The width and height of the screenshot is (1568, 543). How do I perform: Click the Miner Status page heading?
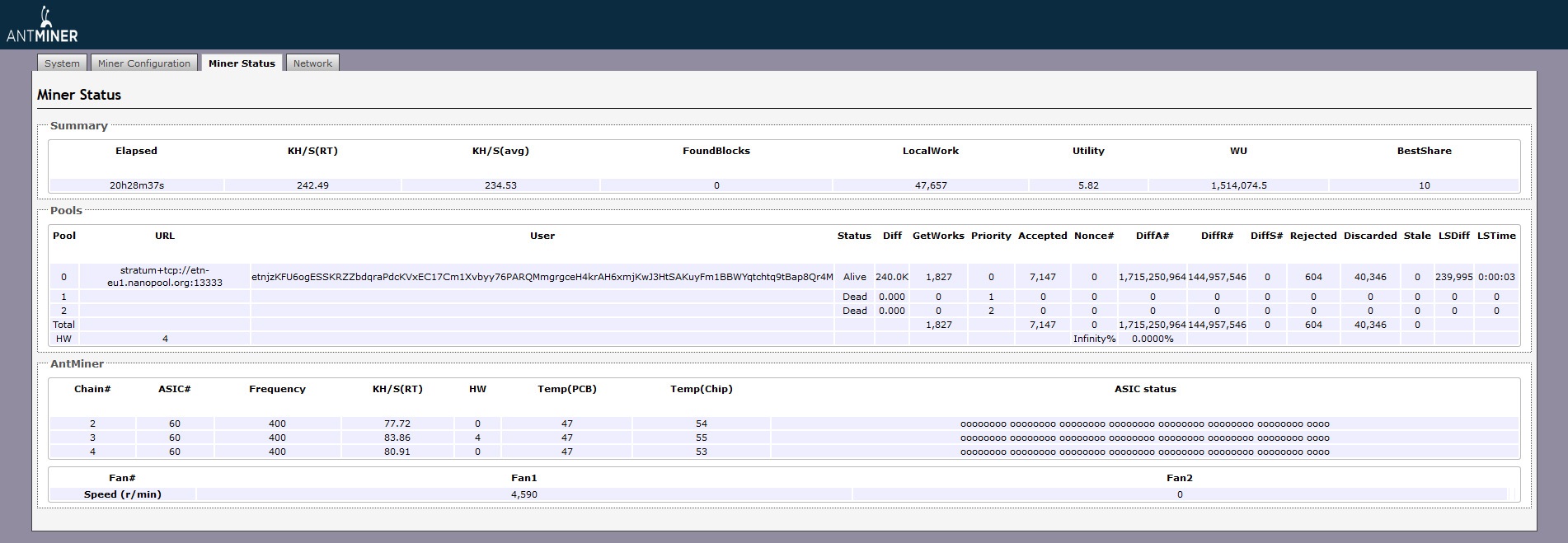[79, 95]
